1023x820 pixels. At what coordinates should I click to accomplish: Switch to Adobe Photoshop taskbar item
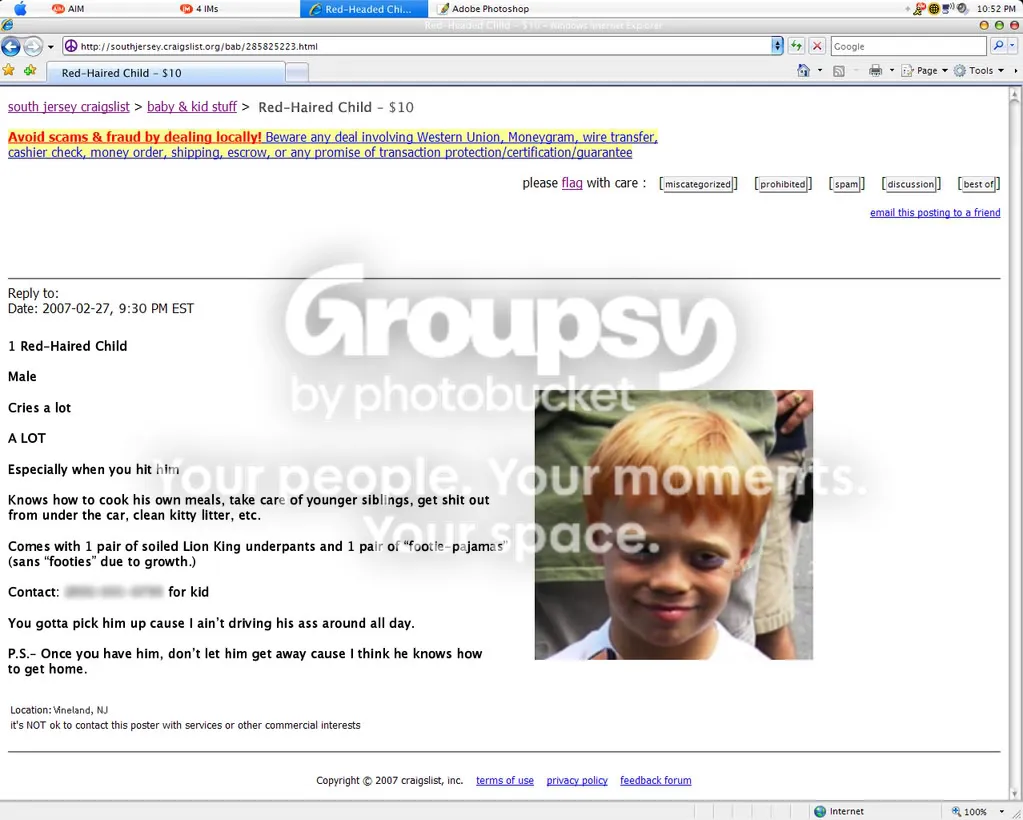coord(483,8)
